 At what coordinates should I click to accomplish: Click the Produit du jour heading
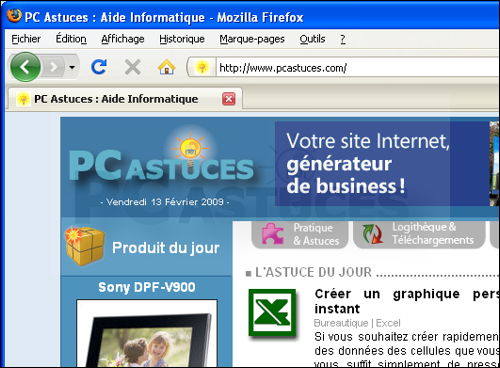tap(166, 248)
